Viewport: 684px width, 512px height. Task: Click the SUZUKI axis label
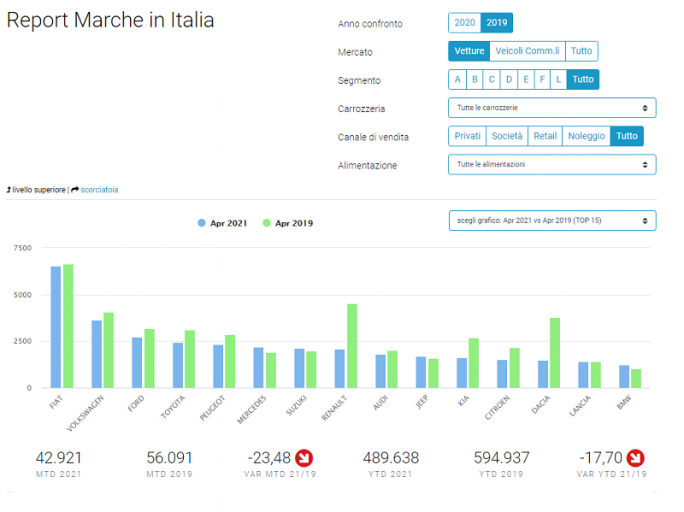297,405
